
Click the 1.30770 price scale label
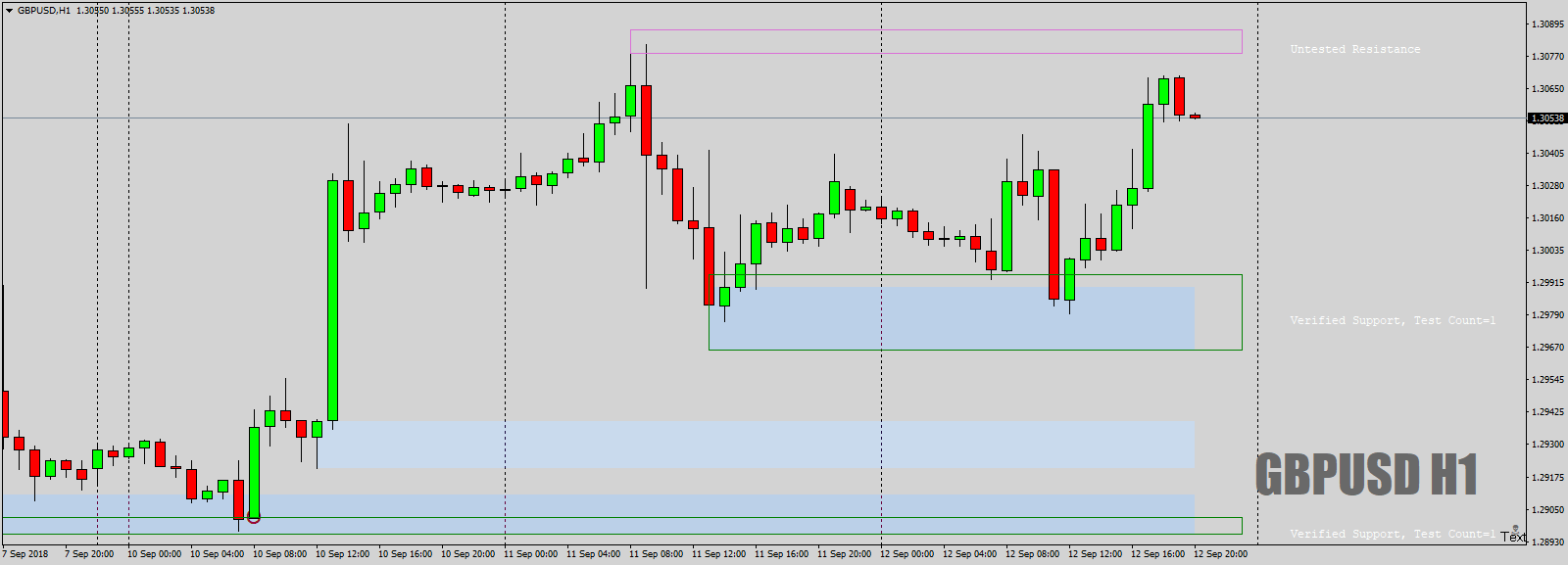[1547, 57]
